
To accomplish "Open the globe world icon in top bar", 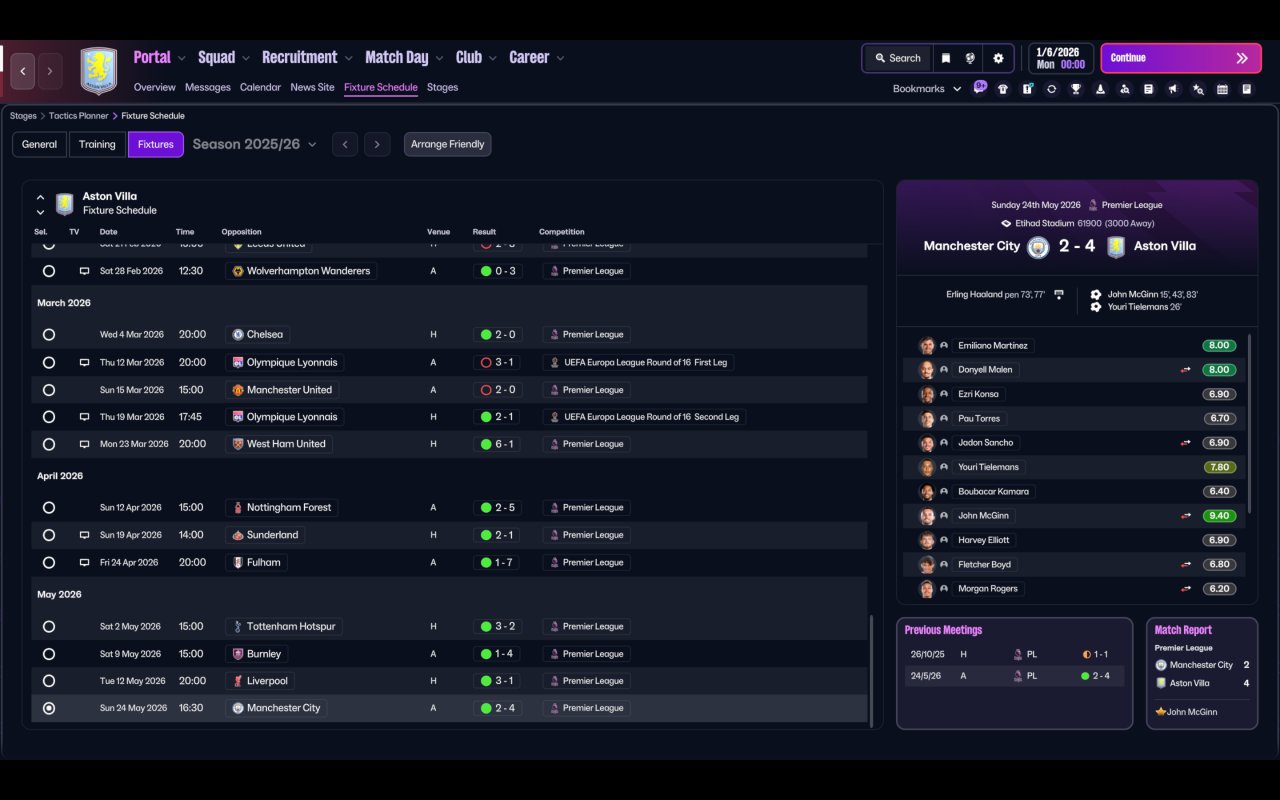I will point(970,58).
